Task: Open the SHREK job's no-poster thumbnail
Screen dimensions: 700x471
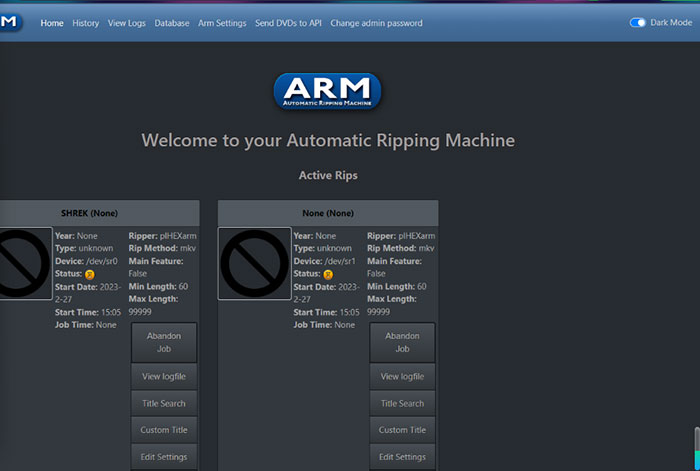Action: click(x=25, y=263)
